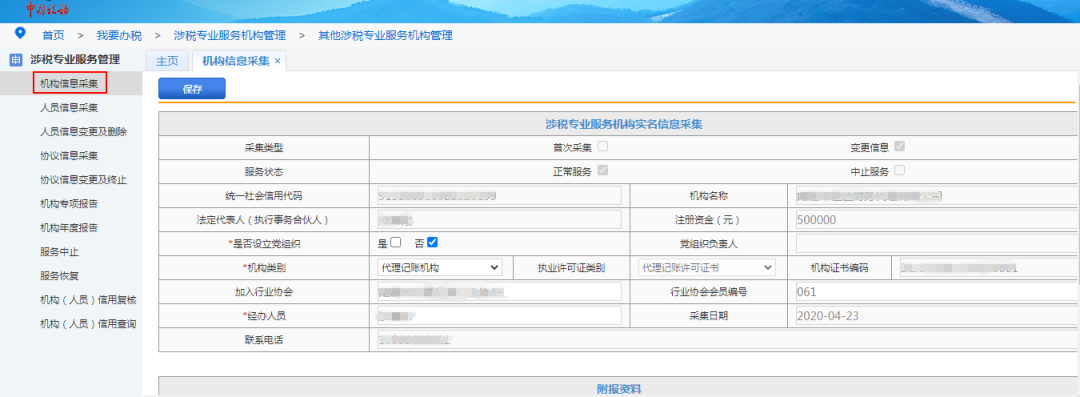1080x397 pixels.
Task: Click 采集日期 field showing 2020-04-23
Action: pyautogui.click(x=937, y=316)
